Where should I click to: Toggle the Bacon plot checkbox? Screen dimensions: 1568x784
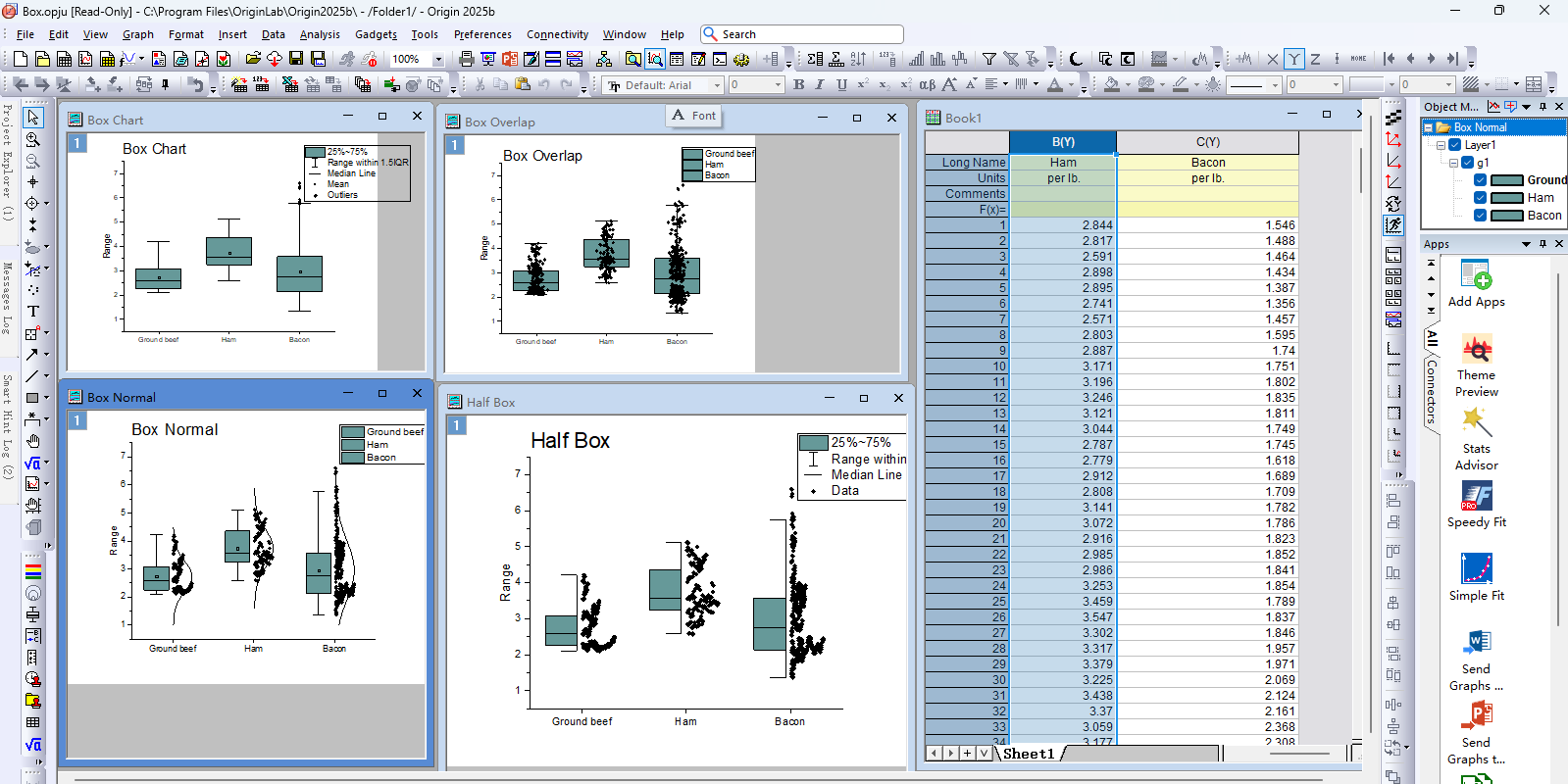click(x=1480, y=216)
